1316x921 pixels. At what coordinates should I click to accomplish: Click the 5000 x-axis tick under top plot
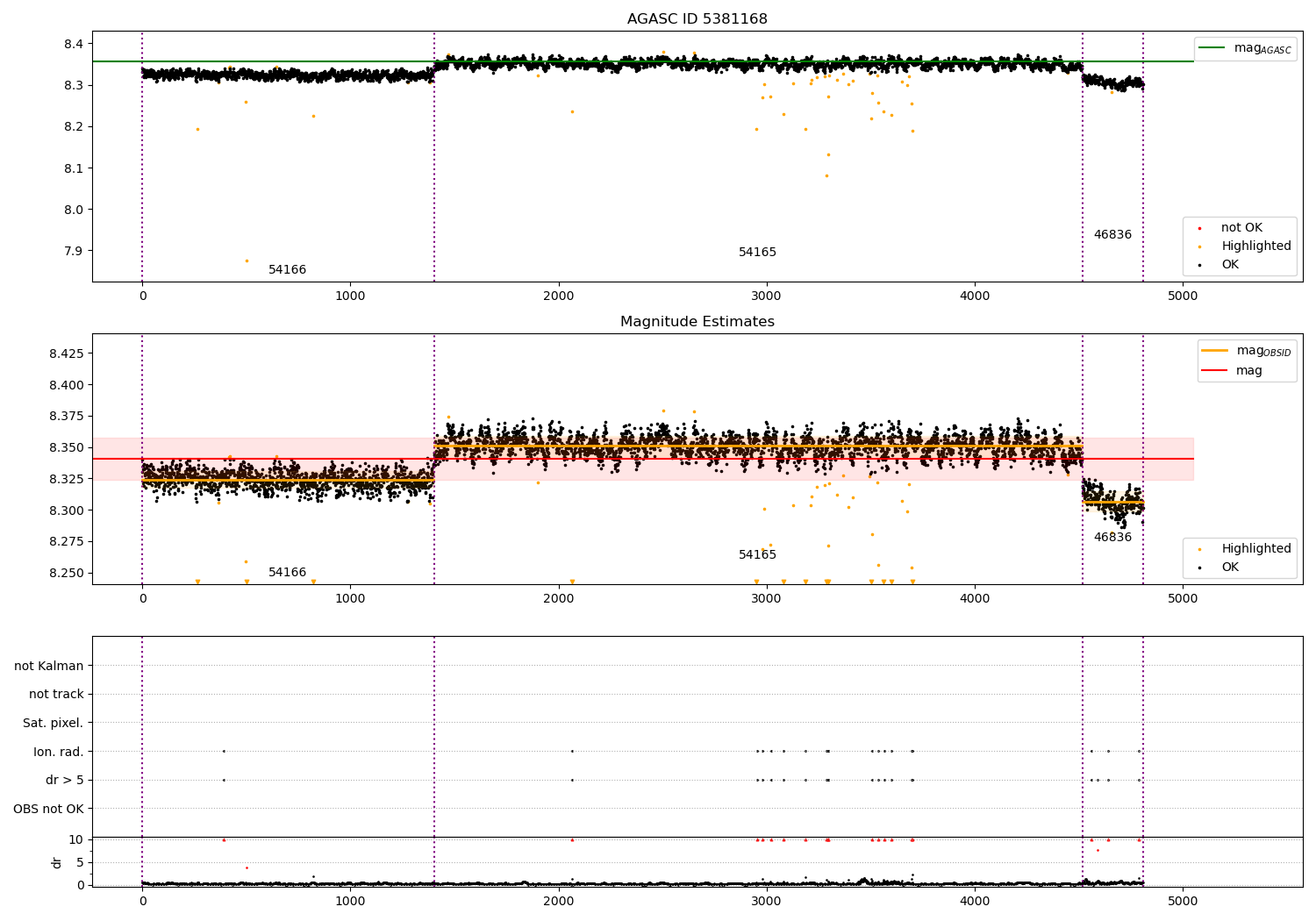pyautogui.click(x=1183, y=296)
